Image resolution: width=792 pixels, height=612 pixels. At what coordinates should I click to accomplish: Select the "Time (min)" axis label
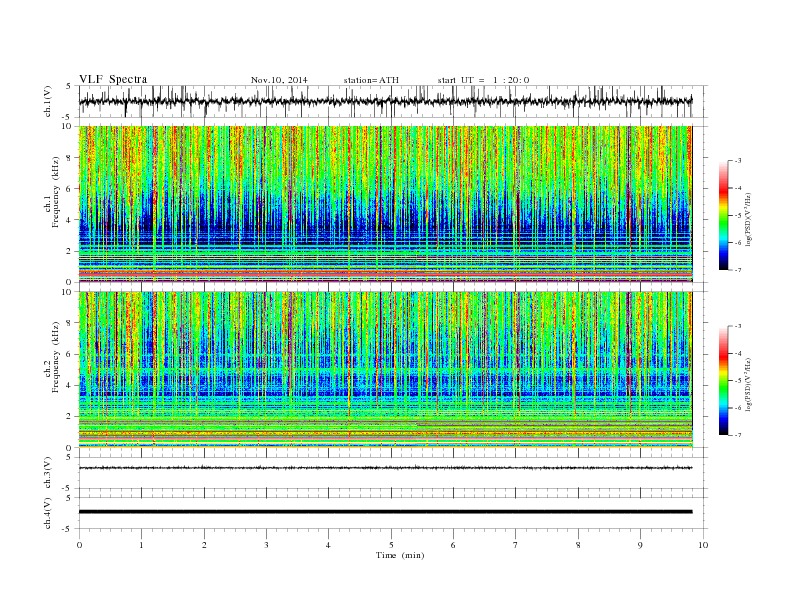[x=400, y=555]
